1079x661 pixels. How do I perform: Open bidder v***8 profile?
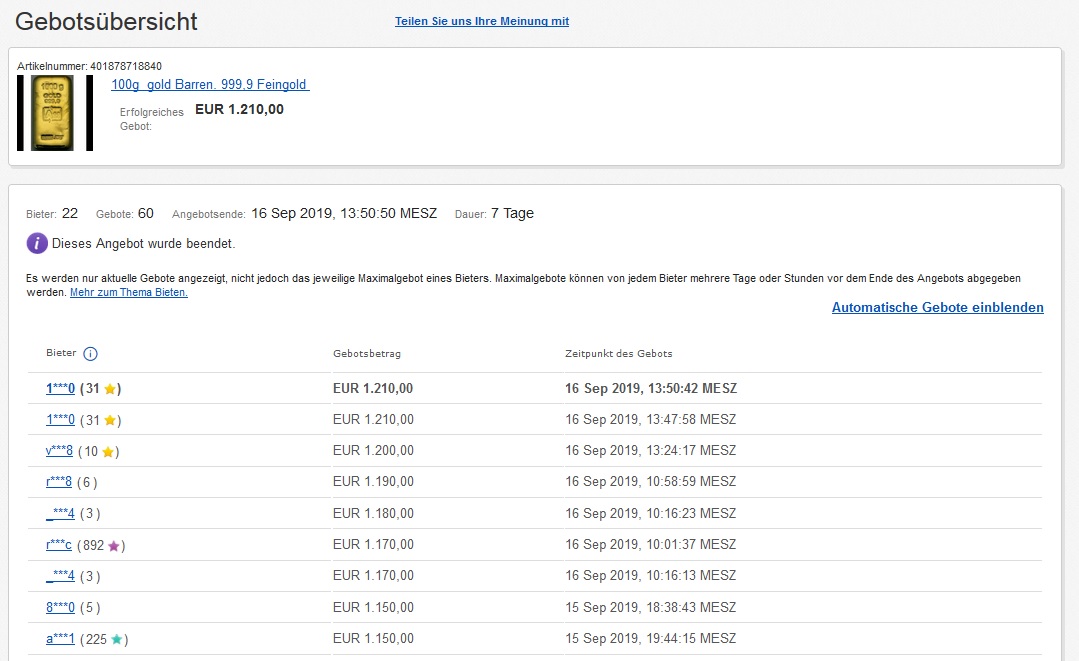[59, 452]
